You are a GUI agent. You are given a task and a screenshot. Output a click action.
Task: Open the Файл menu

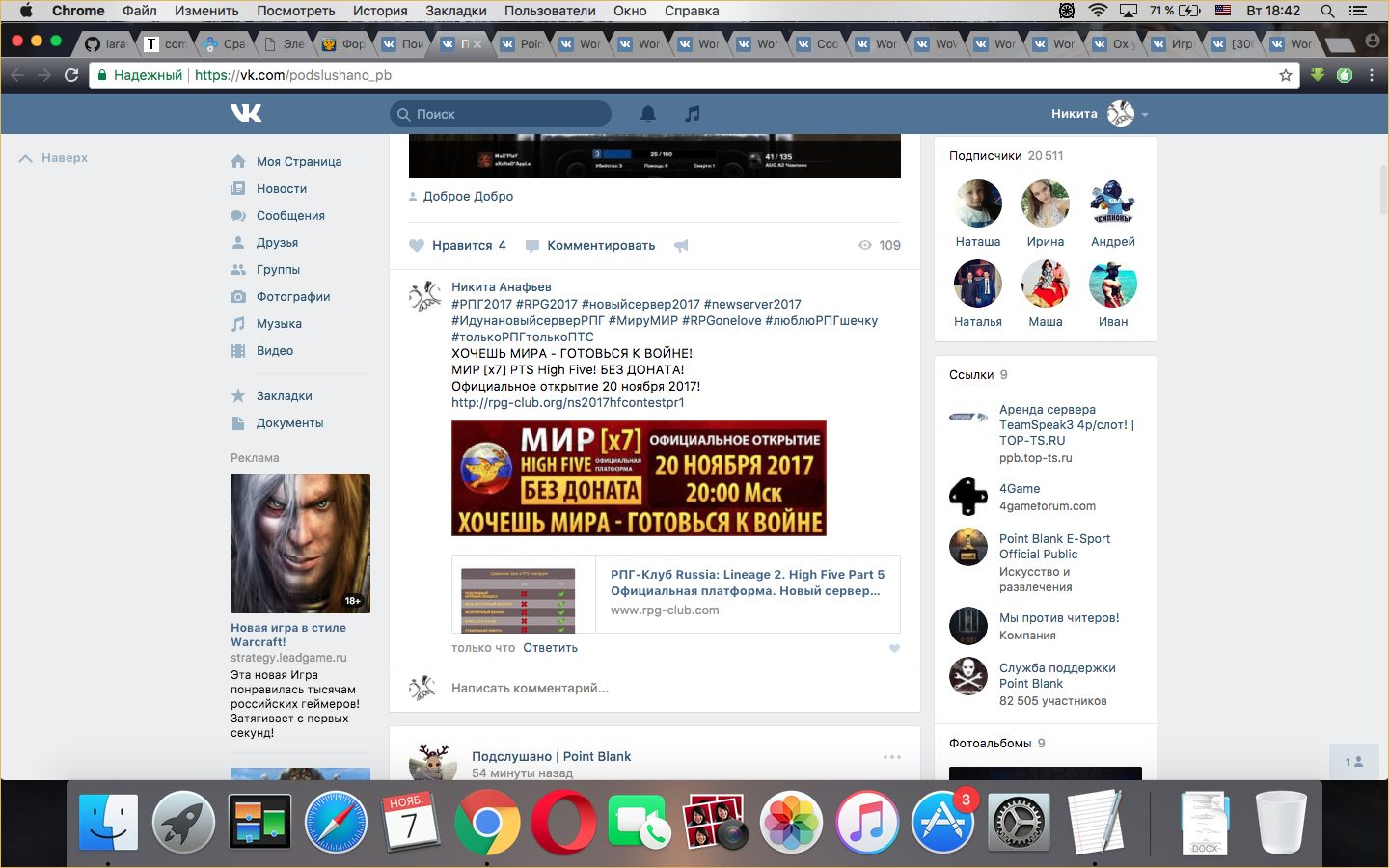[x=140, y=11]
